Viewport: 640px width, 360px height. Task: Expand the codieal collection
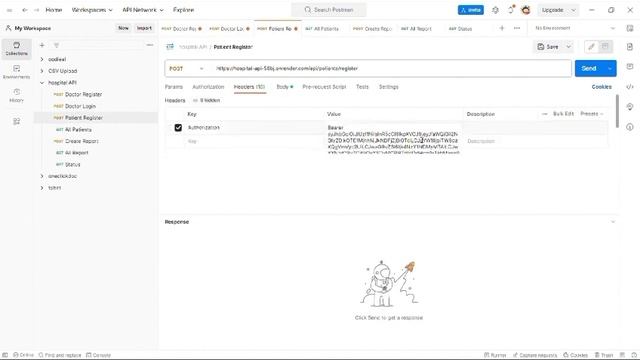tap(42, 59)
